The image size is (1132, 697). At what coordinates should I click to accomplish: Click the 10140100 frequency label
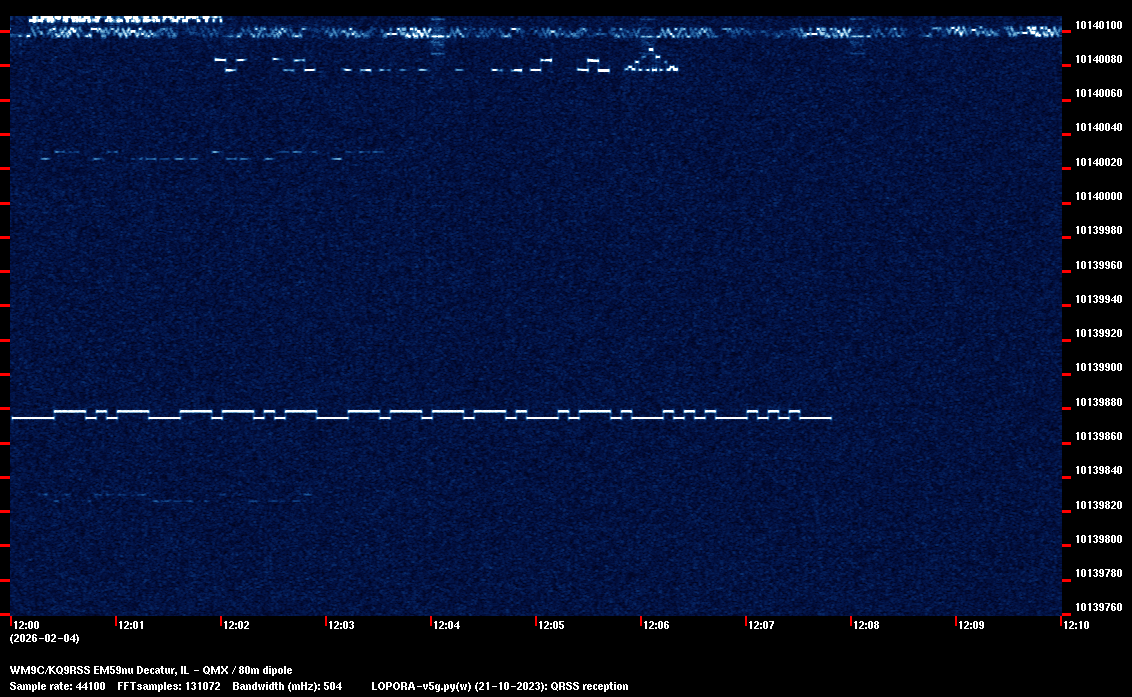(1099, 25)
